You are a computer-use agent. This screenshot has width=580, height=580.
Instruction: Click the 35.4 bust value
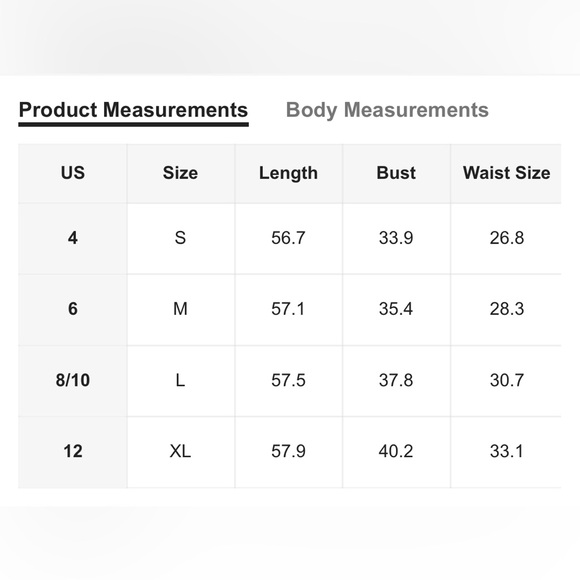point(396,309)
